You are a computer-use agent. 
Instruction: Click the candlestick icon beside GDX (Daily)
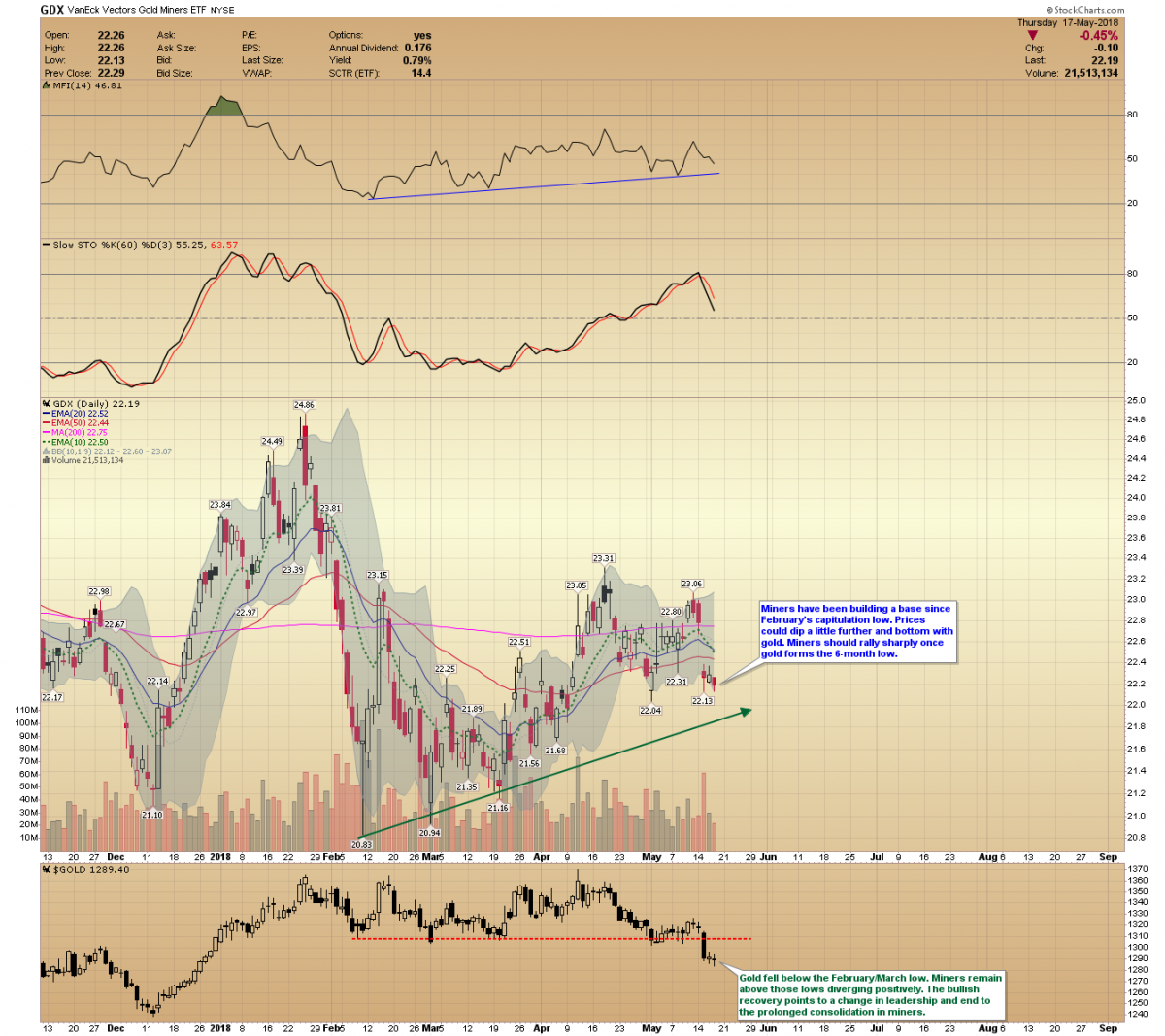click(x=46, y=403)
